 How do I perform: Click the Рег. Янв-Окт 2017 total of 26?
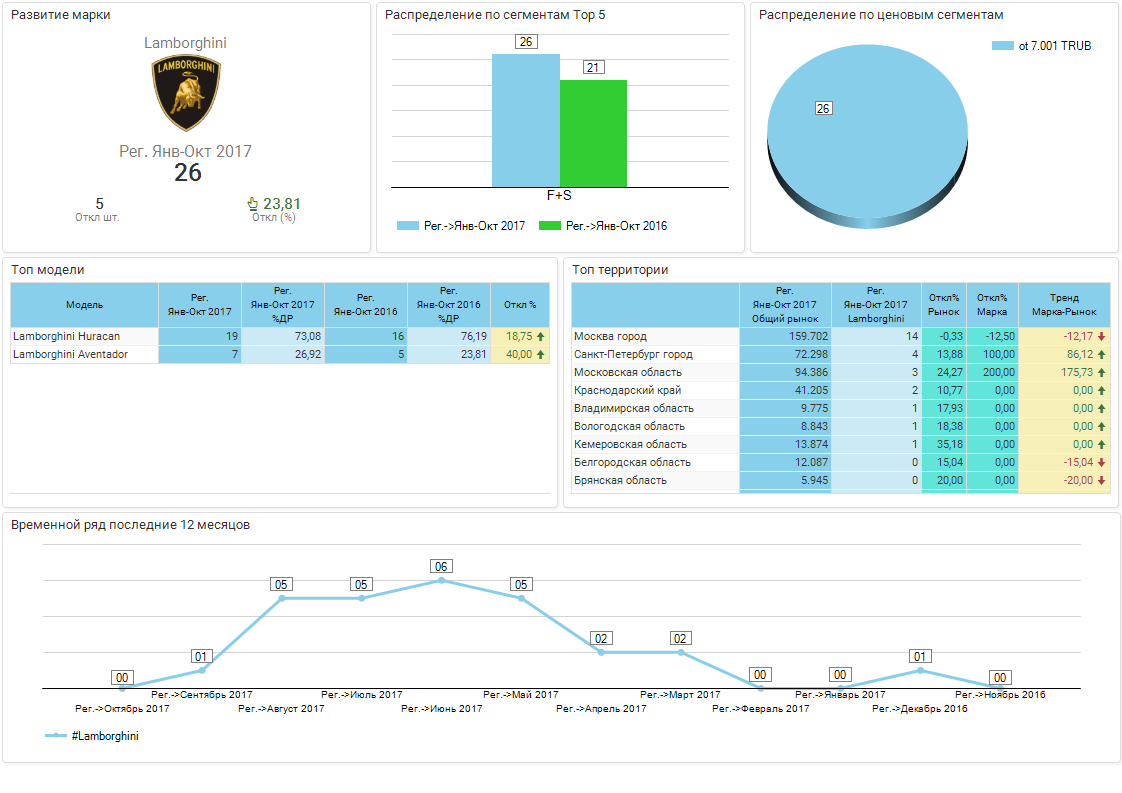tap(187, 172)
